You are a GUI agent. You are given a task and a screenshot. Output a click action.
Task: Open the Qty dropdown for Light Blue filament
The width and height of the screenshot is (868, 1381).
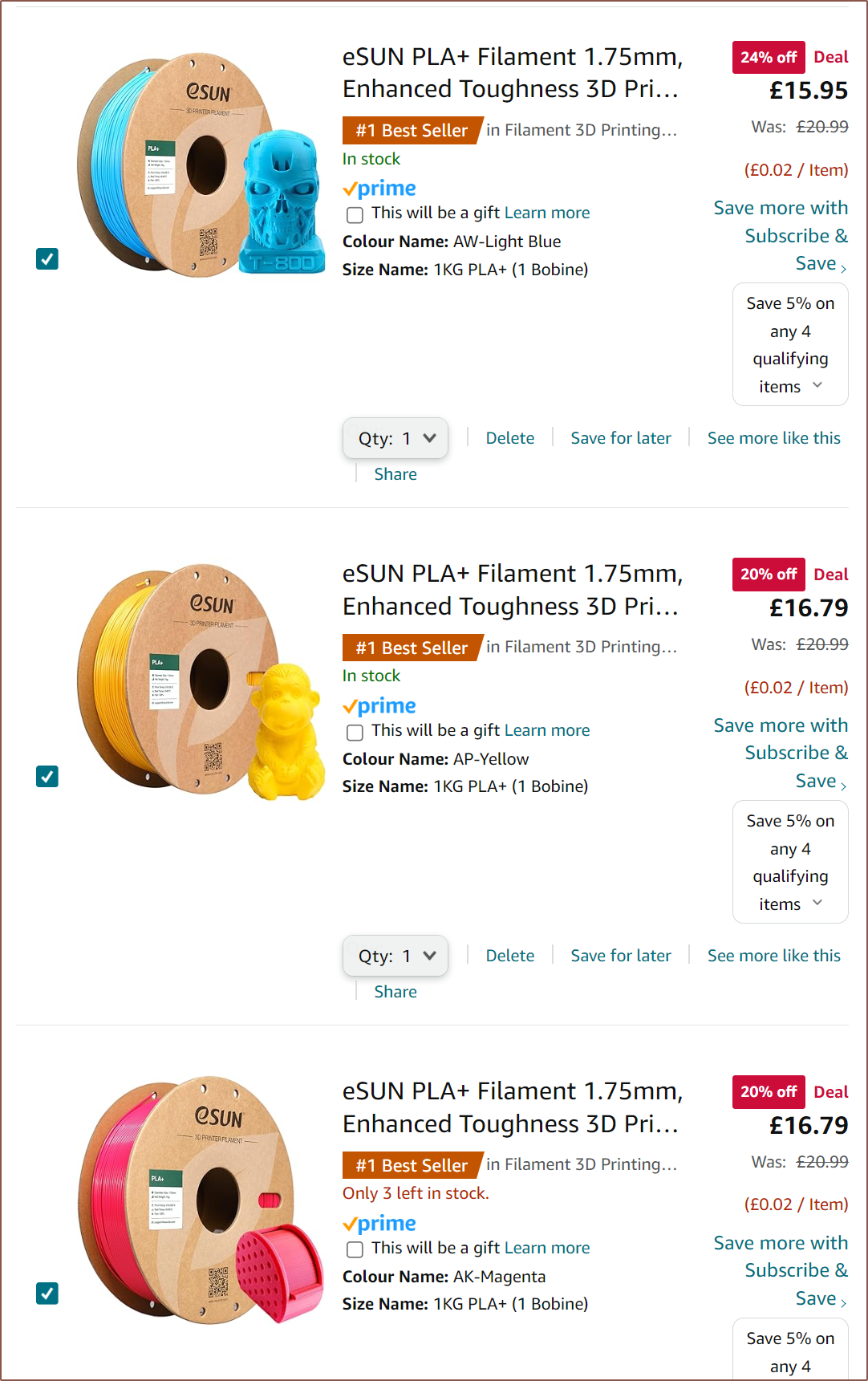[395, 438]
